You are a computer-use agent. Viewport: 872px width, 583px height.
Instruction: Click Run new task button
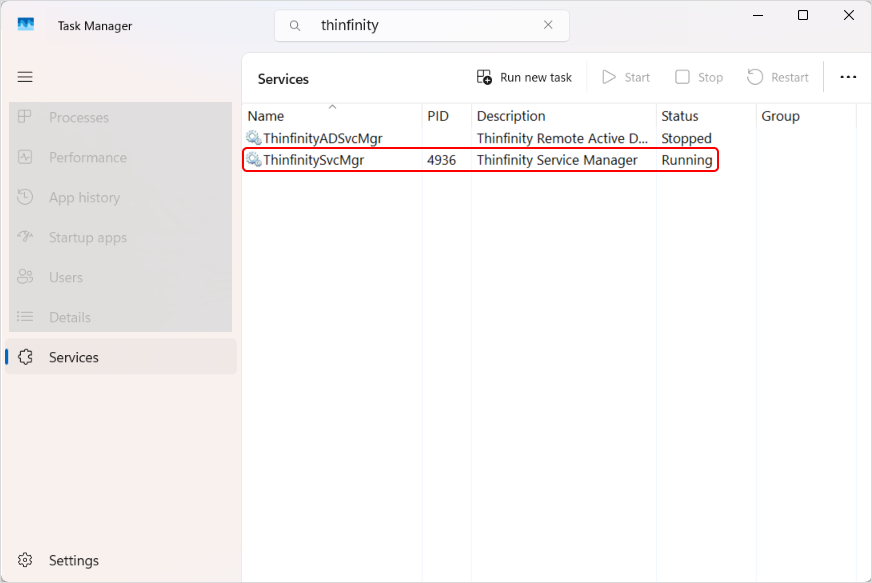(524, 77)
